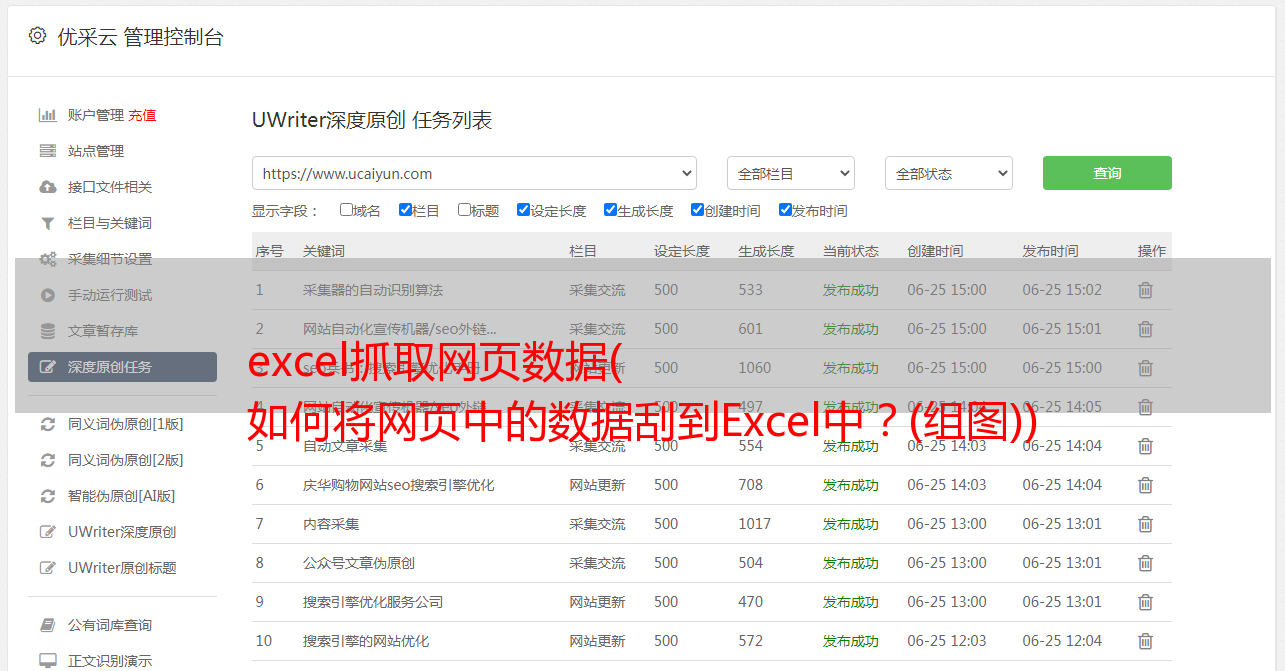Expand the 全部栏目 dropdown
Screen dimensions: 1285x671
[x=790, y=173]
